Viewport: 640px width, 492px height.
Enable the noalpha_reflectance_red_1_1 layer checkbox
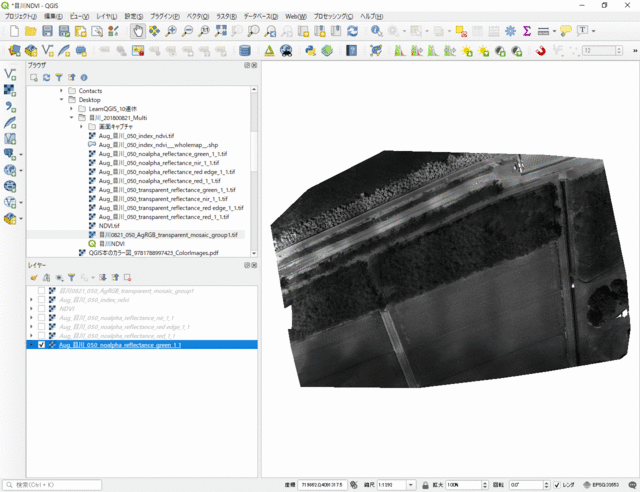41,336
